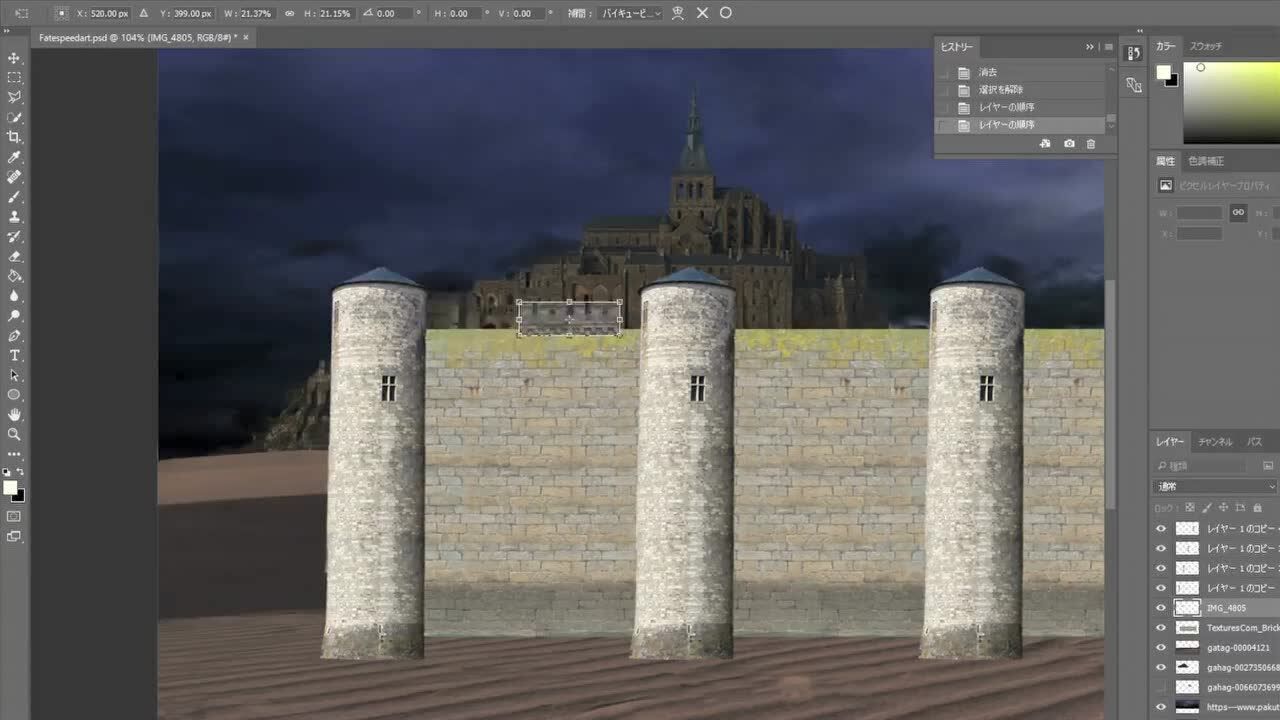Screen dimensions: 1280x720
Task: Switch to the 色調補正 tab
Action: (1205, 161)
